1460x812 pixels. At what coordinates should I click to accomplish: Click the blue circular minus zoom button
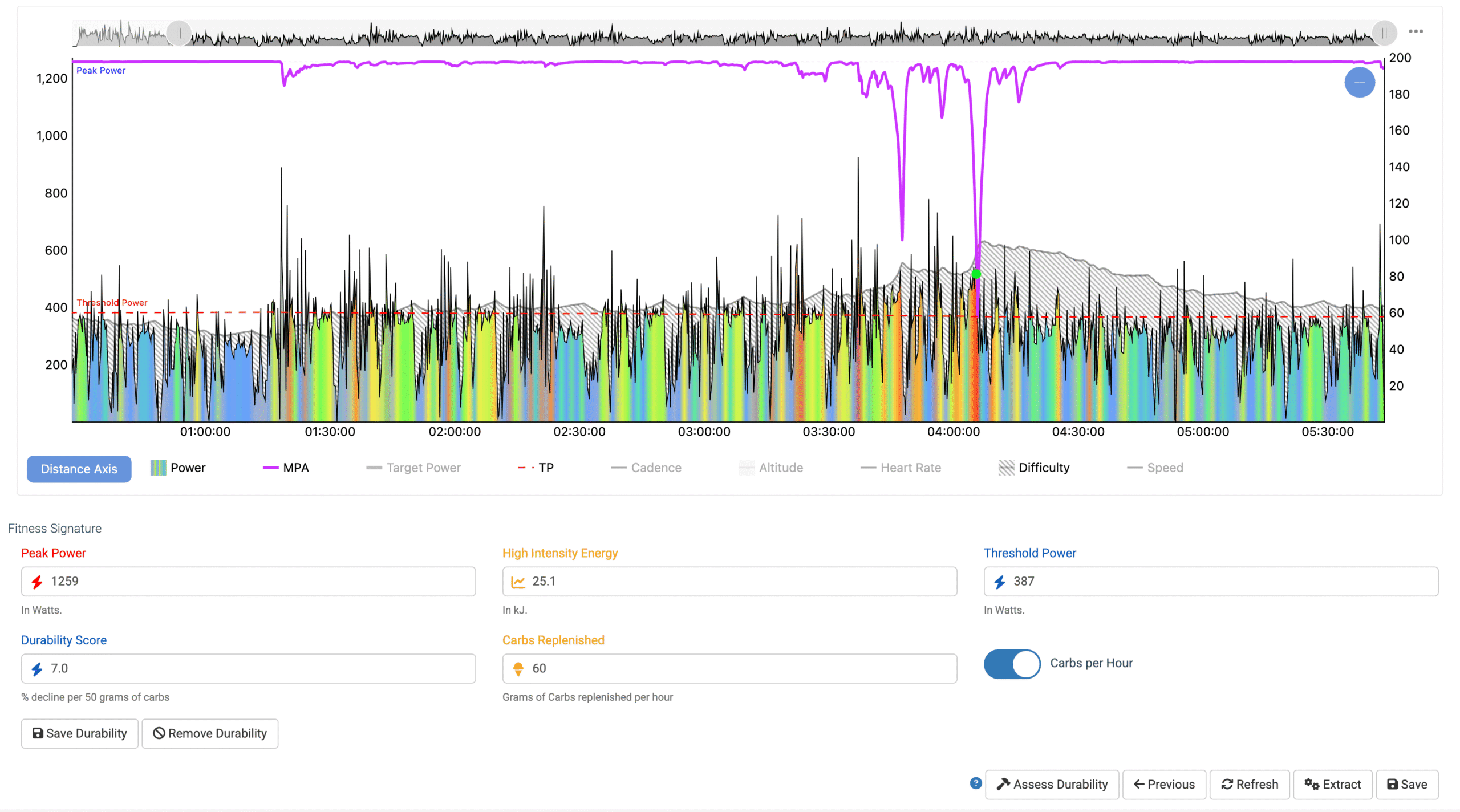coord(1360,82)
